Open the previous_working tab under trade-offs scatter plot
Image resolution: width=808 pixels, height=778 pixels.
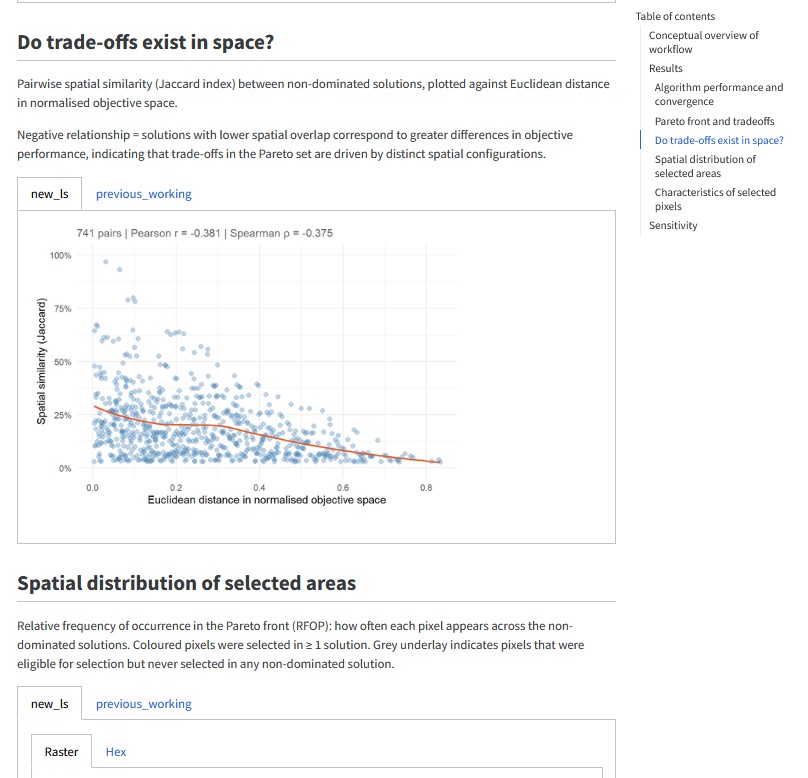[143, 194]
